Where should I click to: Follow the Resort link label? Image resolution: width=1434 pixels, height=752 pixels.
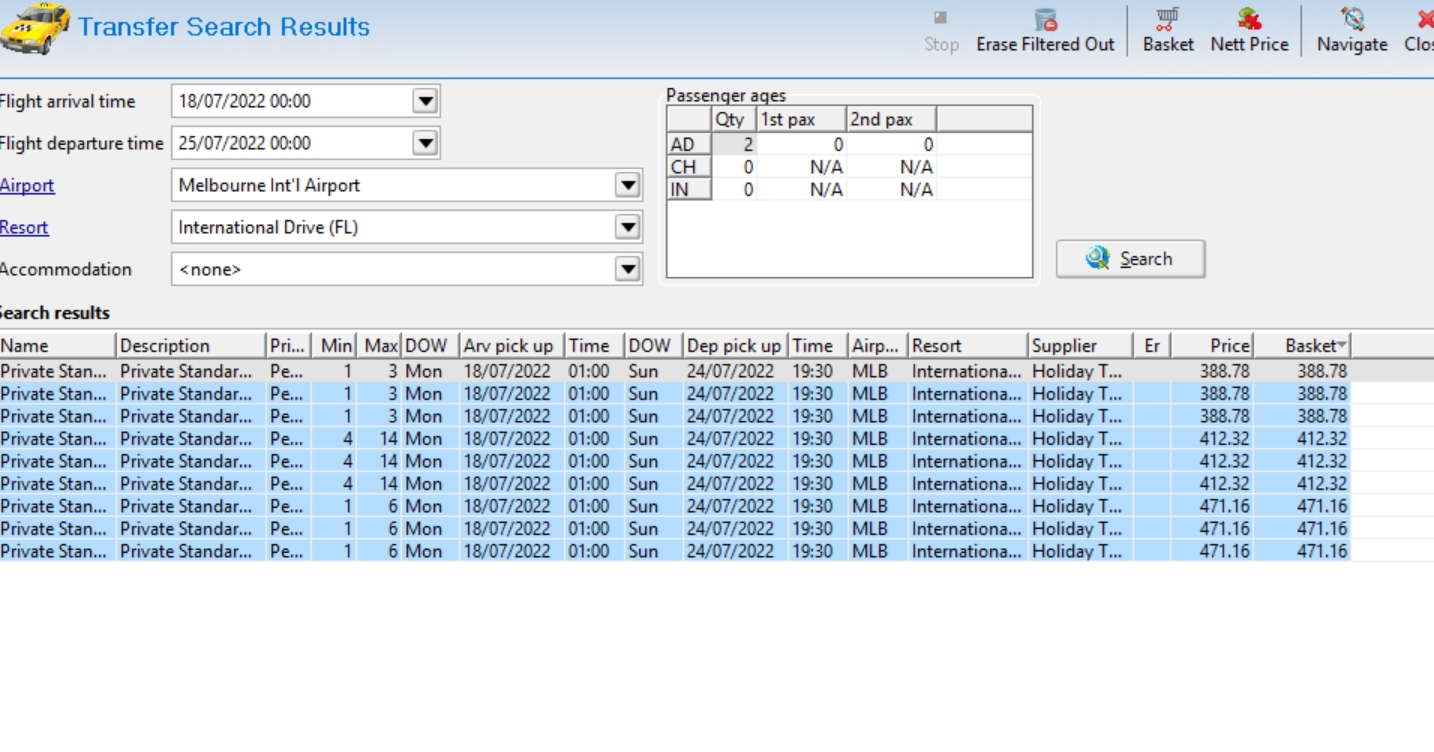[x=24, y=227]
